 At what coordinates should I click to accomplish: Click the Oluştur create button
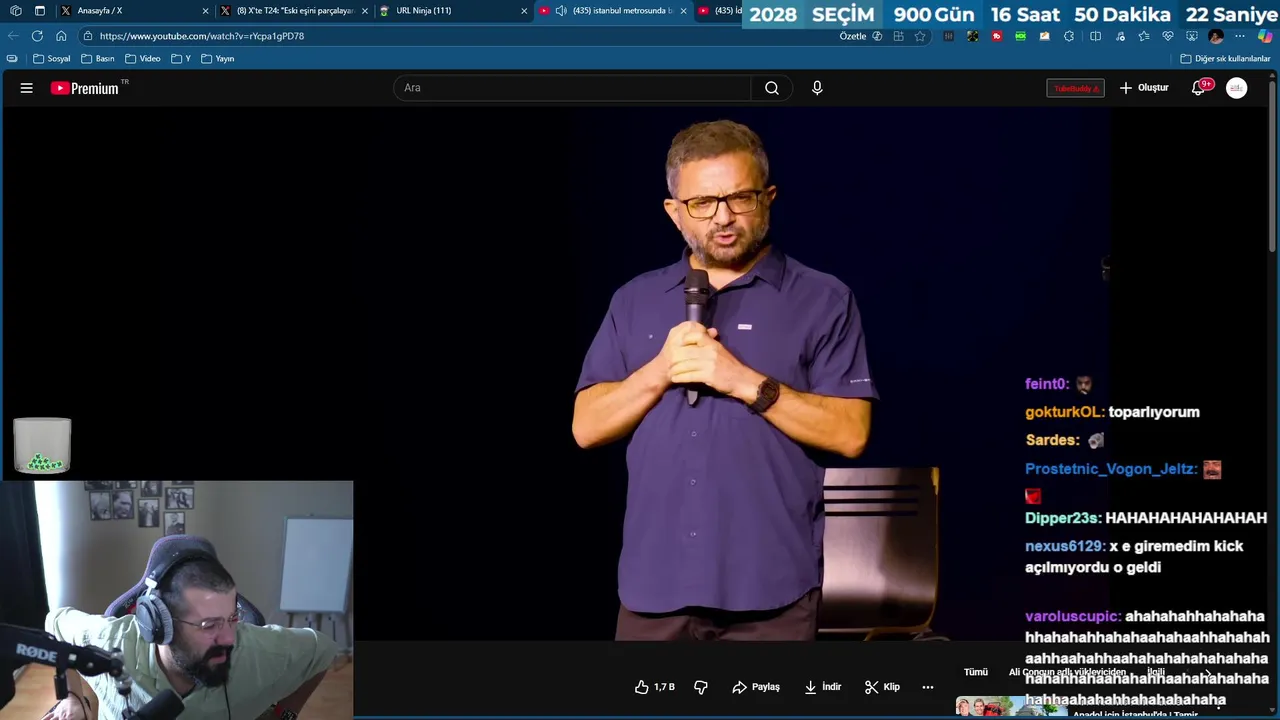[1144, 88]
